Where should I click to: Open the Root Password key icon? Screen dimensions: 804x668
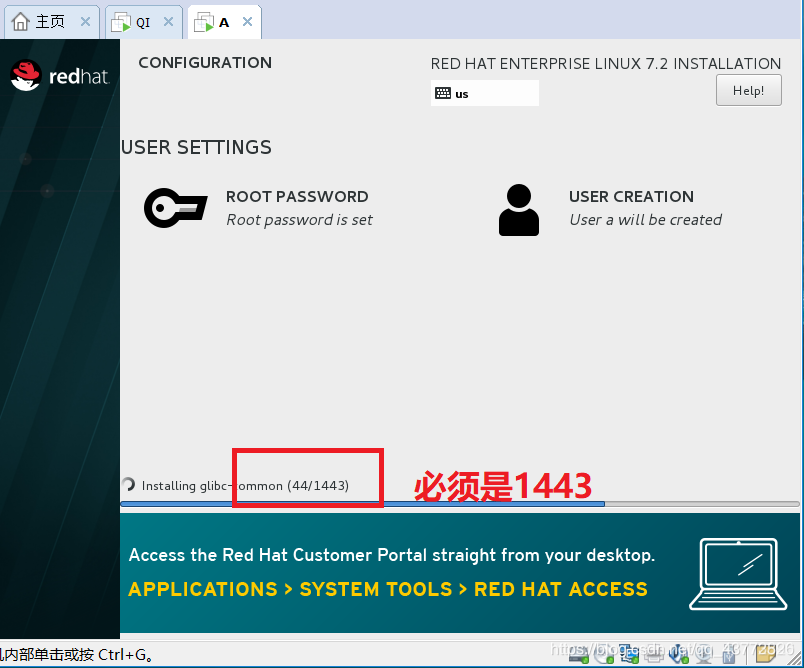(176, 208)
